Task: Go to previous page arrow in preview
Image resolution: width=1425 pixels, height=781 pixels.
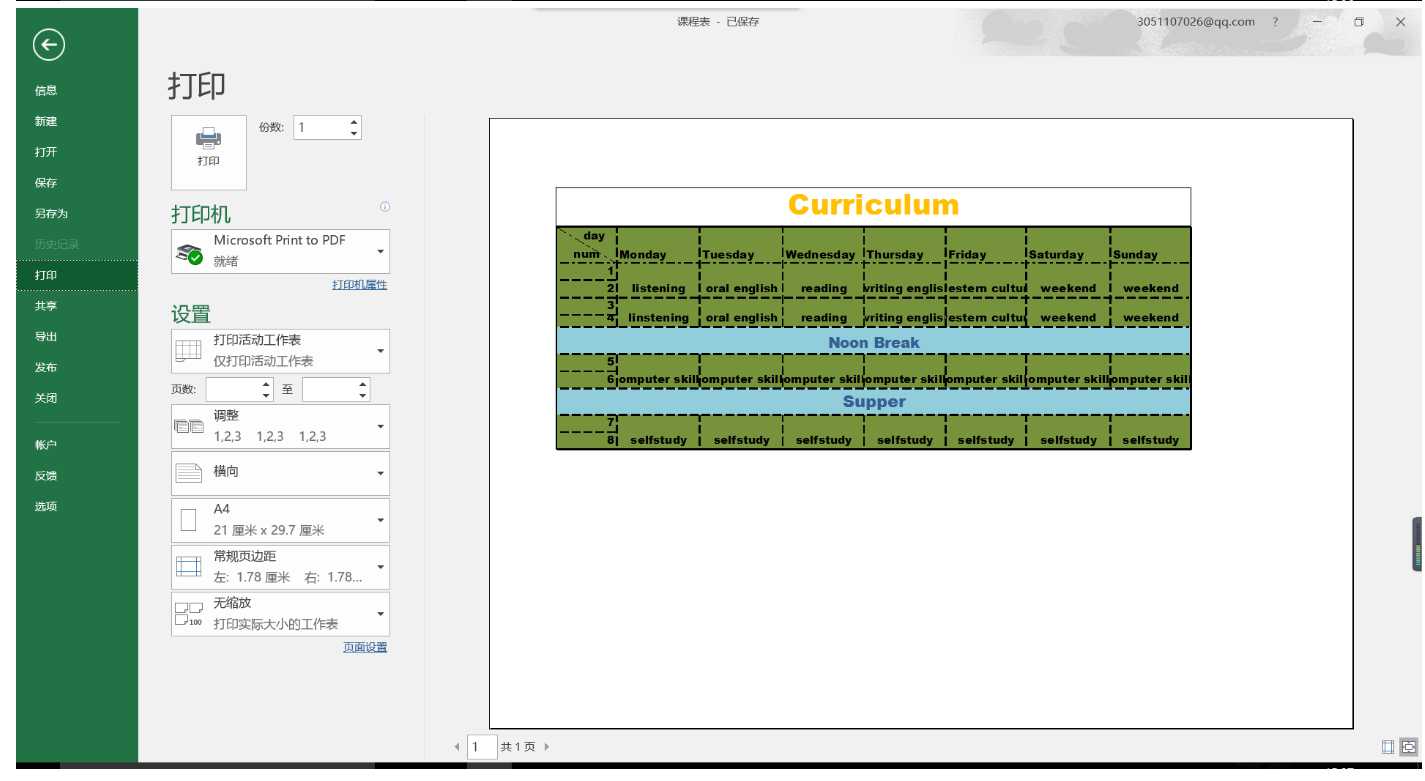Action: click(x=457, y=747)
